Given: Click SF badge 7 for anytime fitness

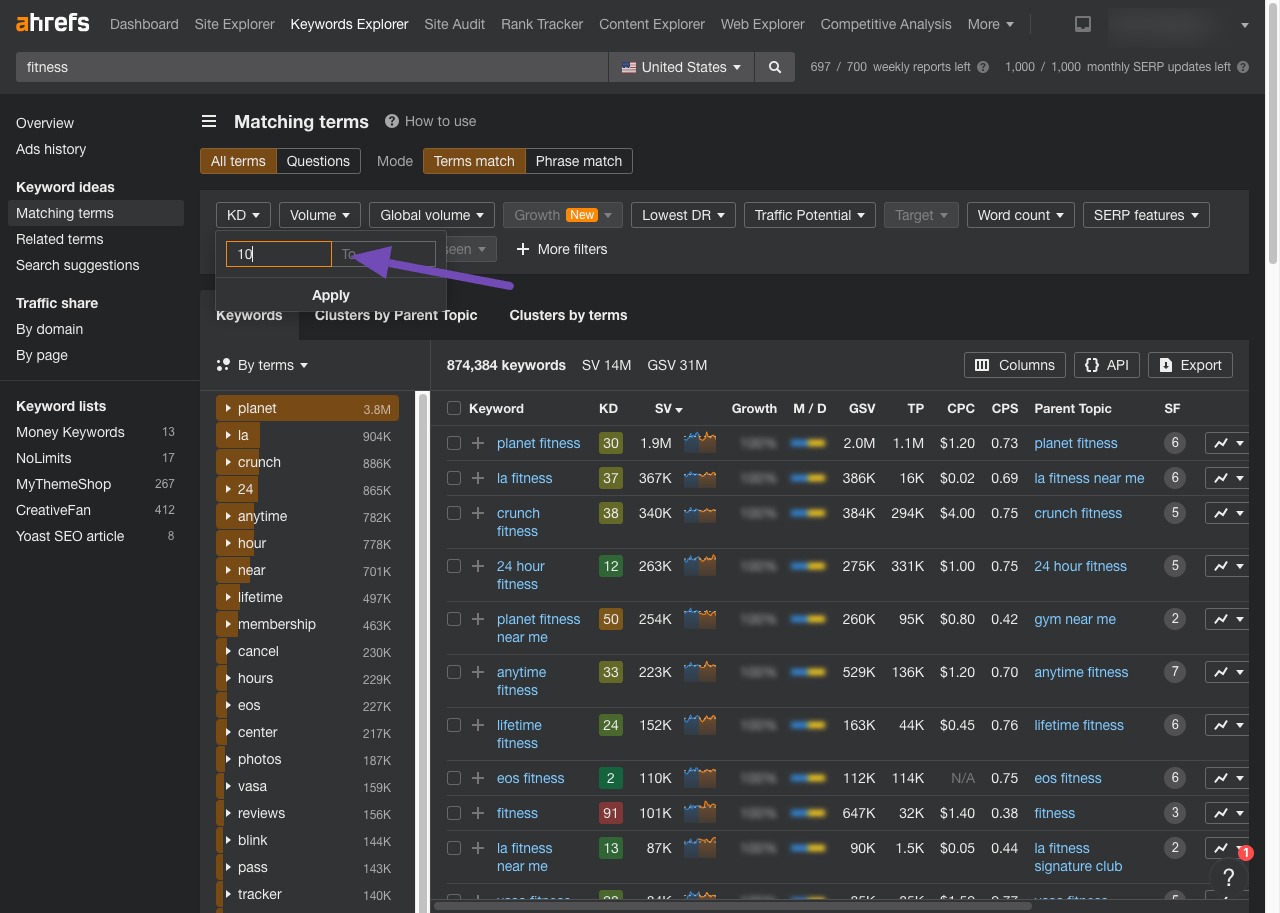Looking at the screenshot, I should coord(1175,672).
